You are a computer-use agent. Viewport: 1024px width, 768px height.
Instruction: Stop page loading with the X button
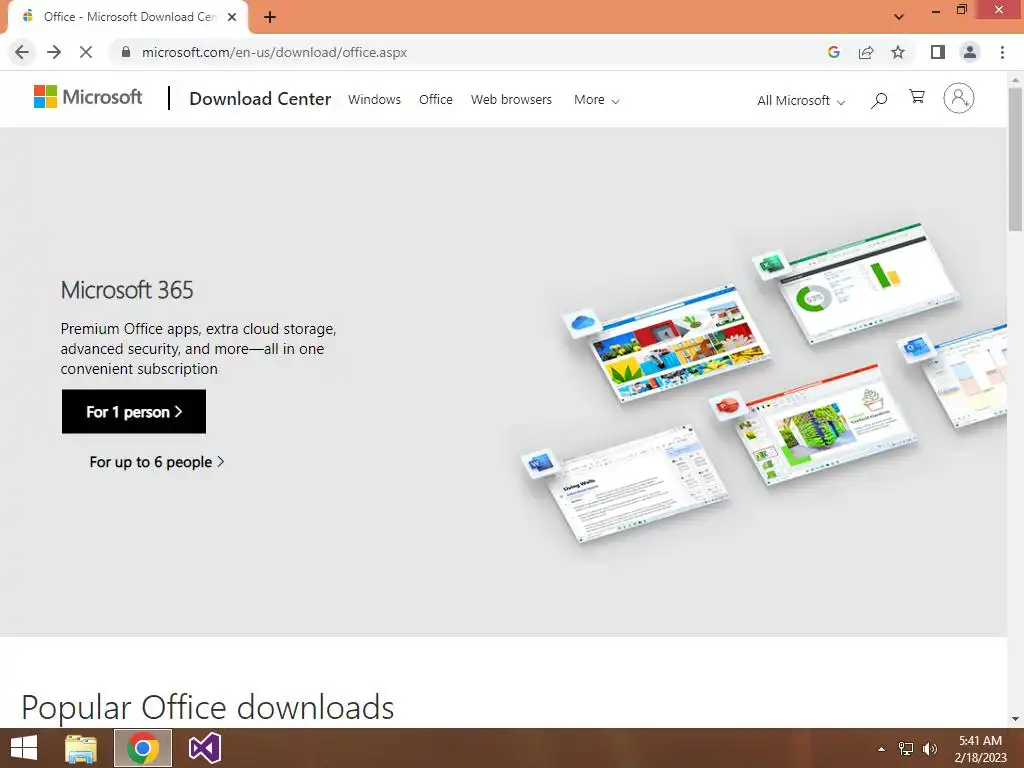86,52
